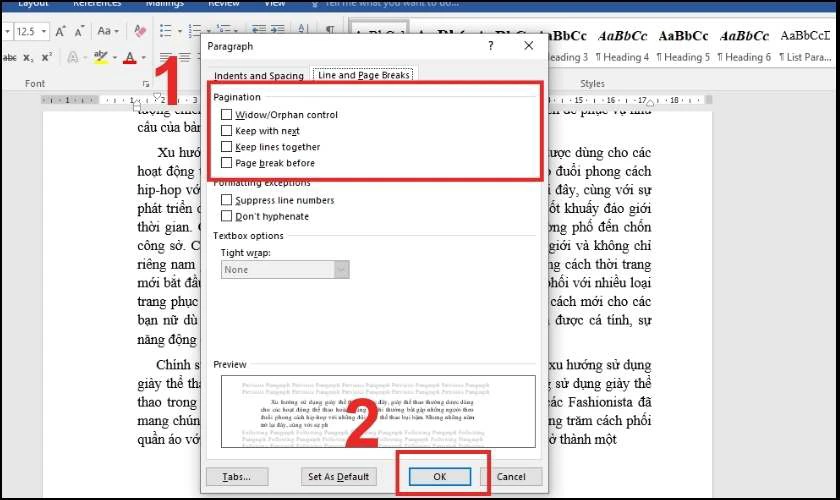
Task: Open the font size dropdown
Action: pos(44,31)
